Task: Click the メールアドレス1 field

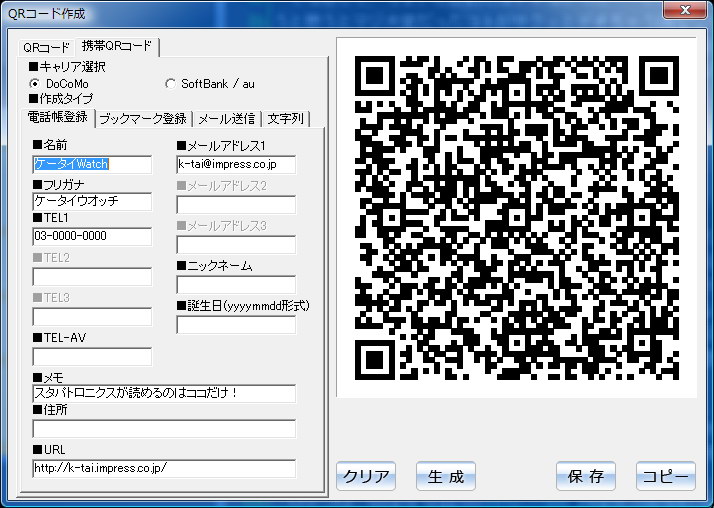Action: pos(236,164)
